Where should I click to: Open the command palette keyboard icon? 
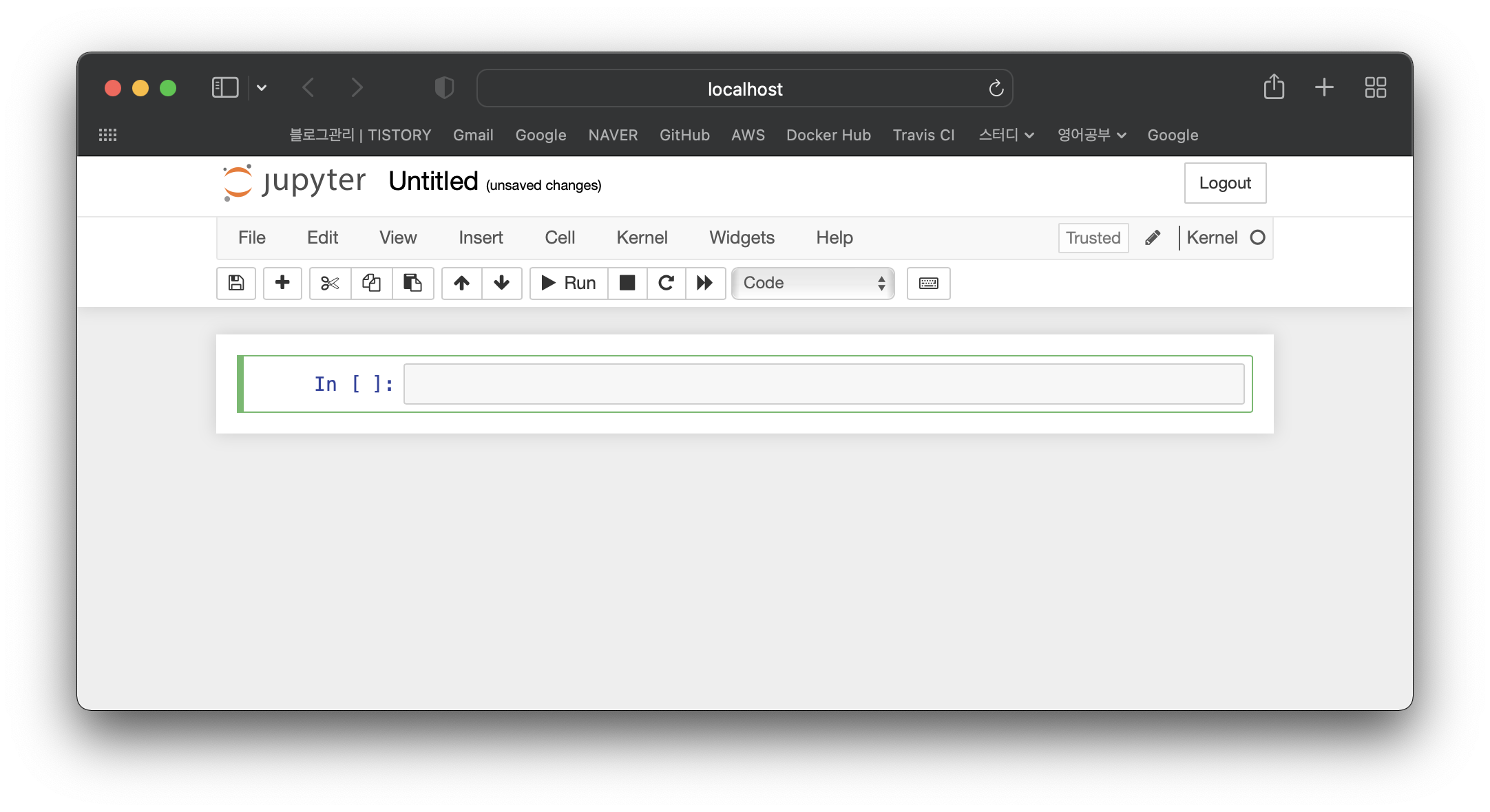928,283
